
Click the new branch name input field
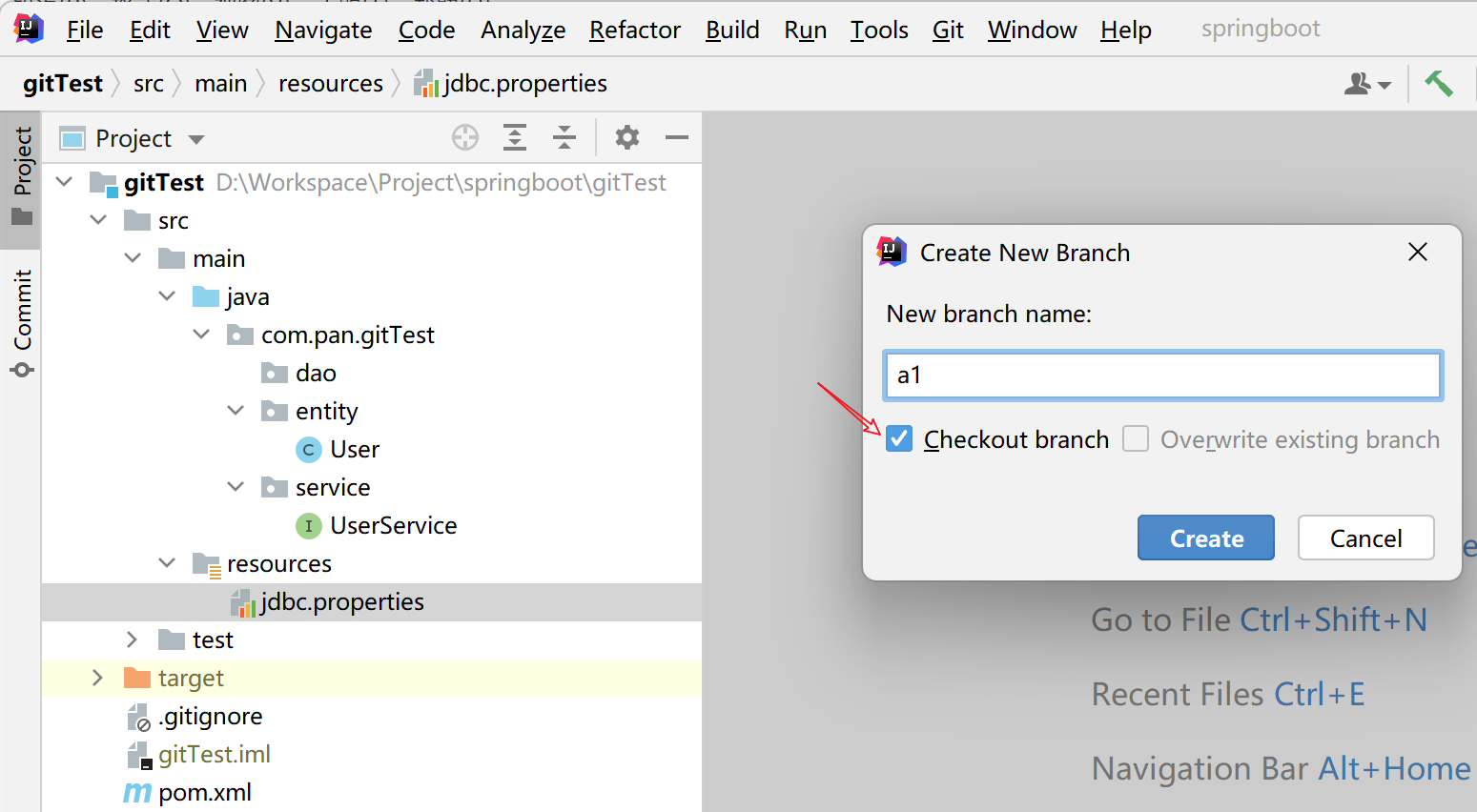coord(1161,376)
